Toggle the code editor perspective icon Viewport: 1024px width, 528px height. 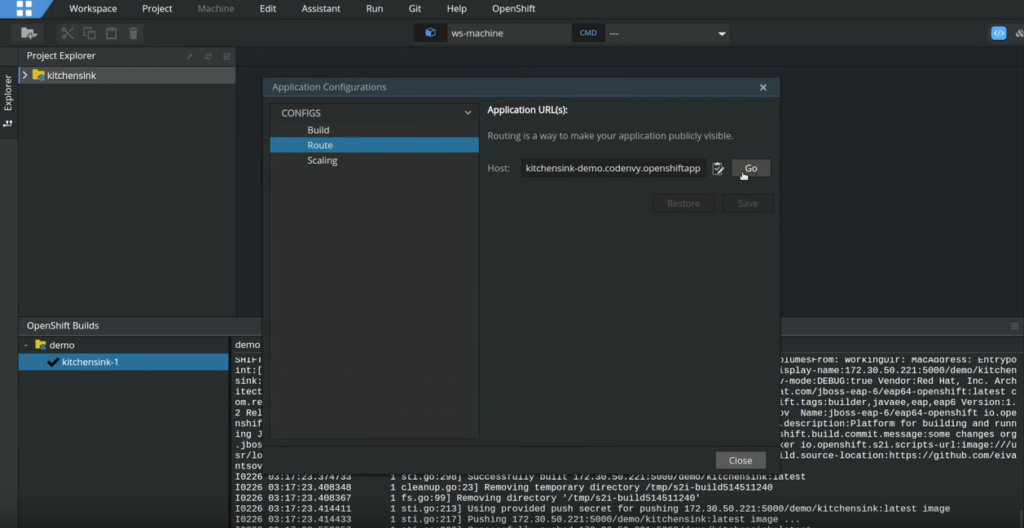coord(998,33)
